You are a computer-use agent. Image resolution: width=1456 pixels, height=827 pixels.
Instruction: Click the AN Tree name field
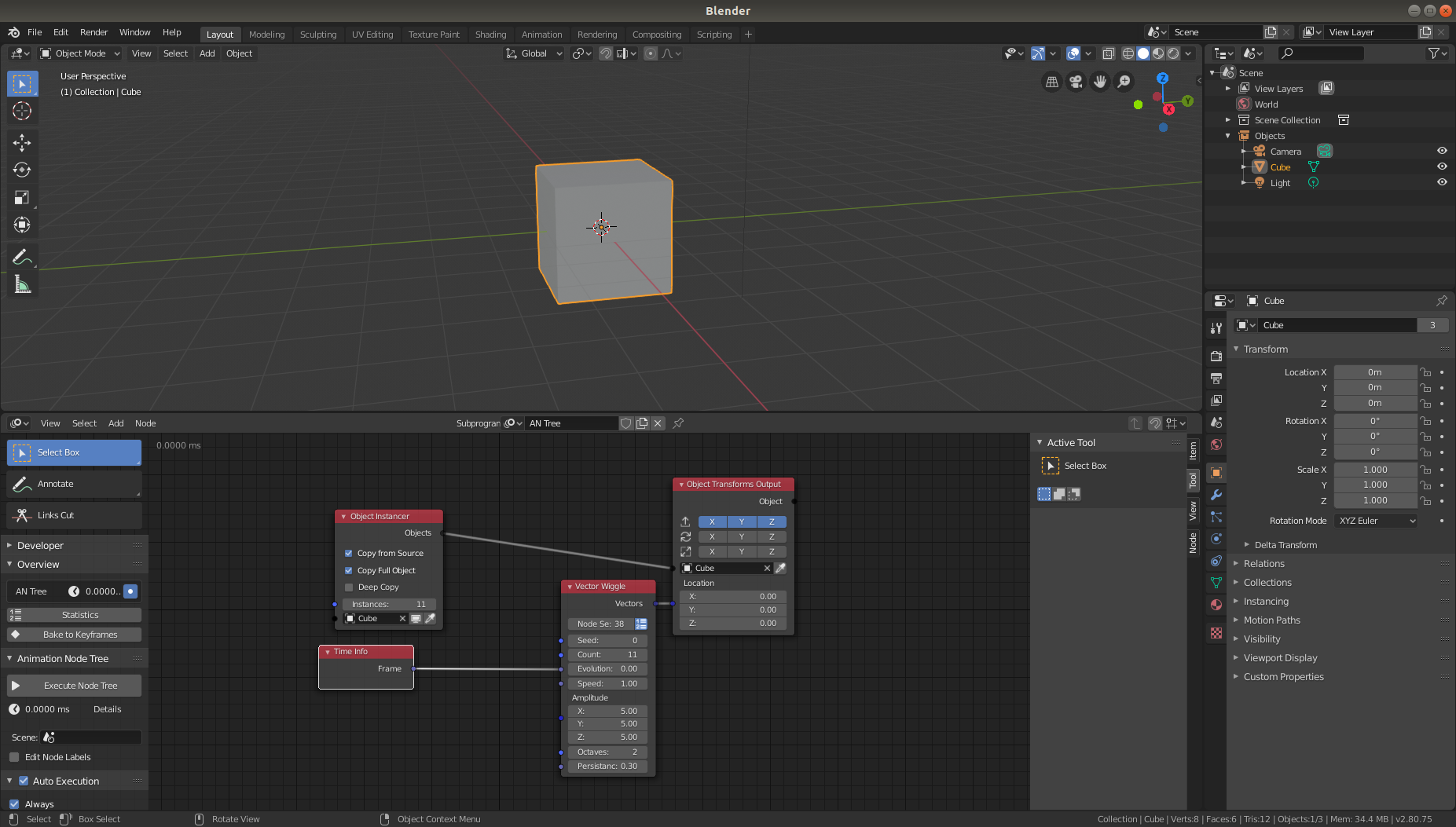point(571,423)
